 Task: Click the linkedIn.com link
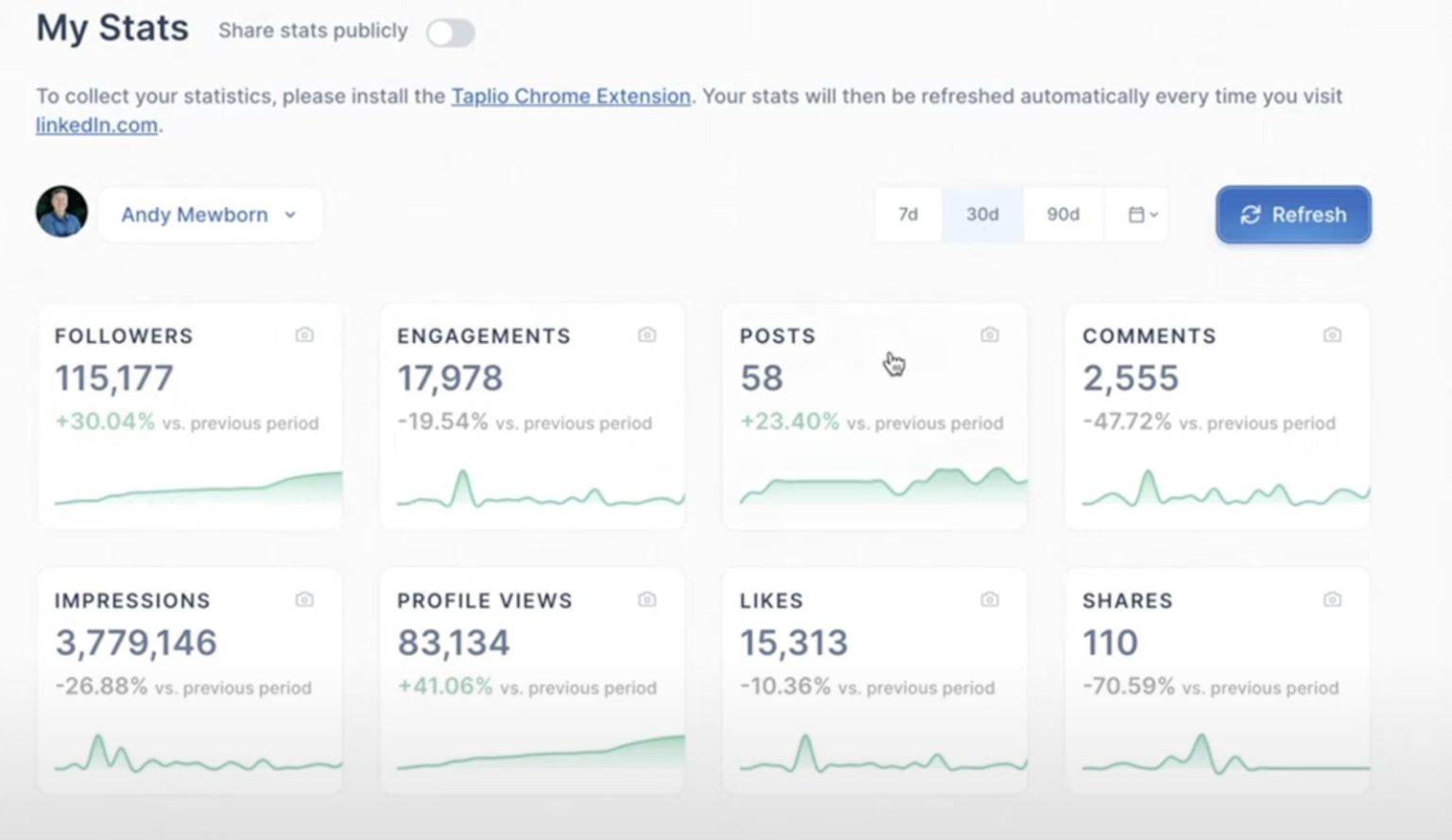pyautogui.click(x=95, y=124)
